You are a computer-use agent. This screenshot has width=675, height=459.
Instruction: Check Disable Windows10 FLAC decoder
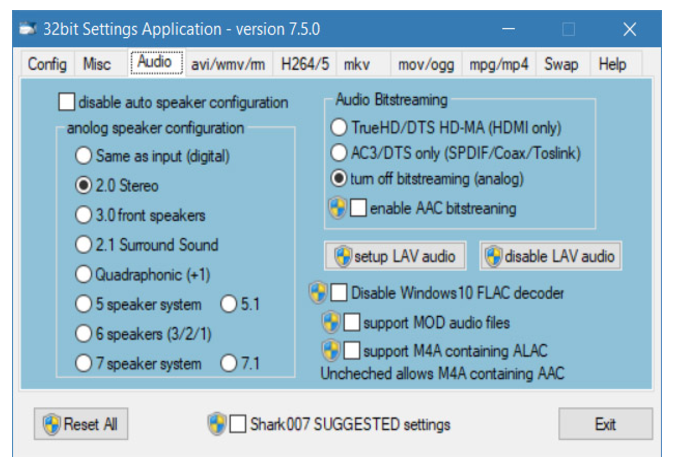point(339,293)
